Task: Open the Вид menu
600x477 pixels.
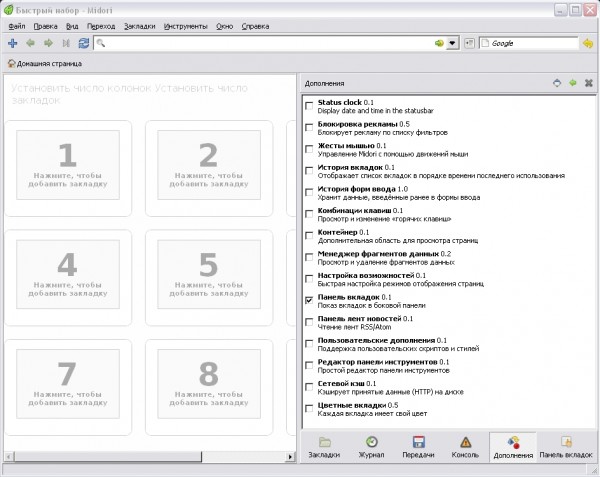Action: tap(72, 26)
